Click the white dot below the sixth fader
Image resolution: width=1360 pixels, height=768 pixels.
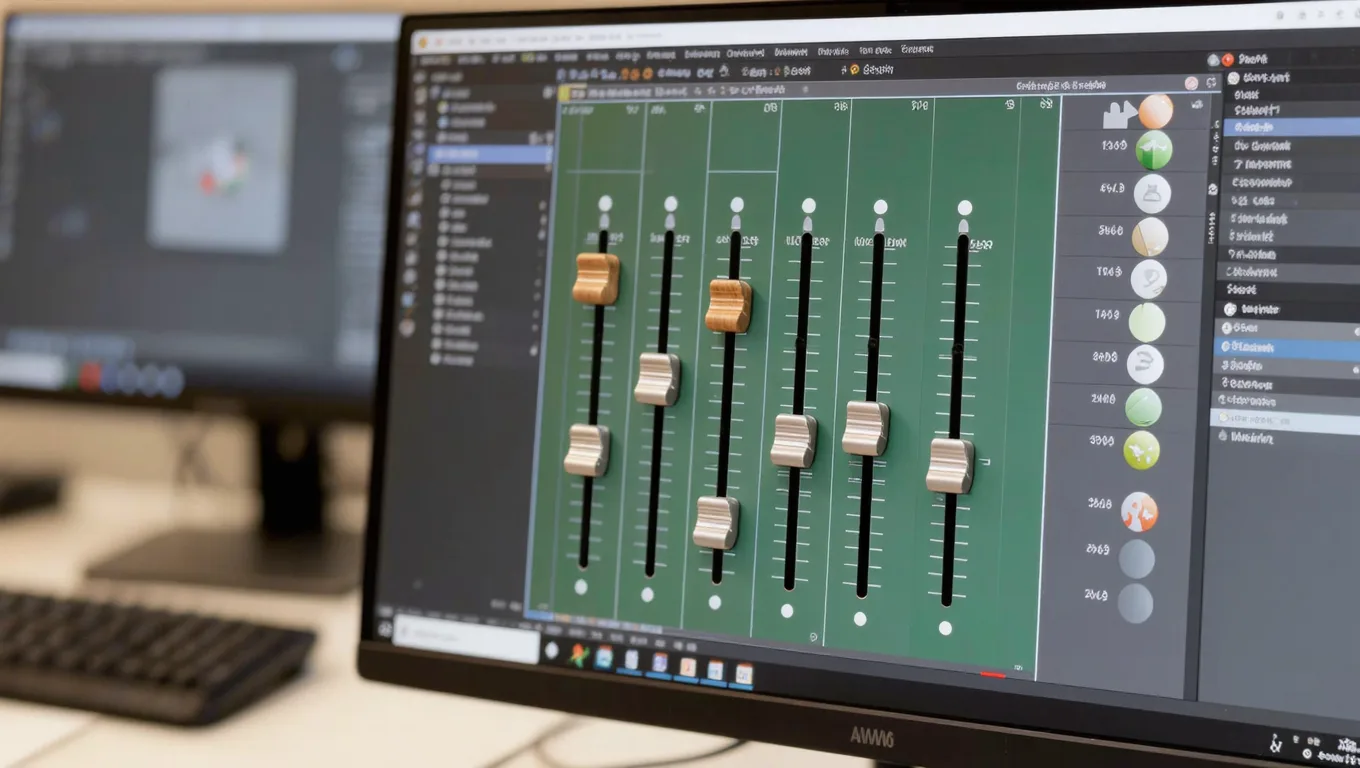[x=945, y=628]
